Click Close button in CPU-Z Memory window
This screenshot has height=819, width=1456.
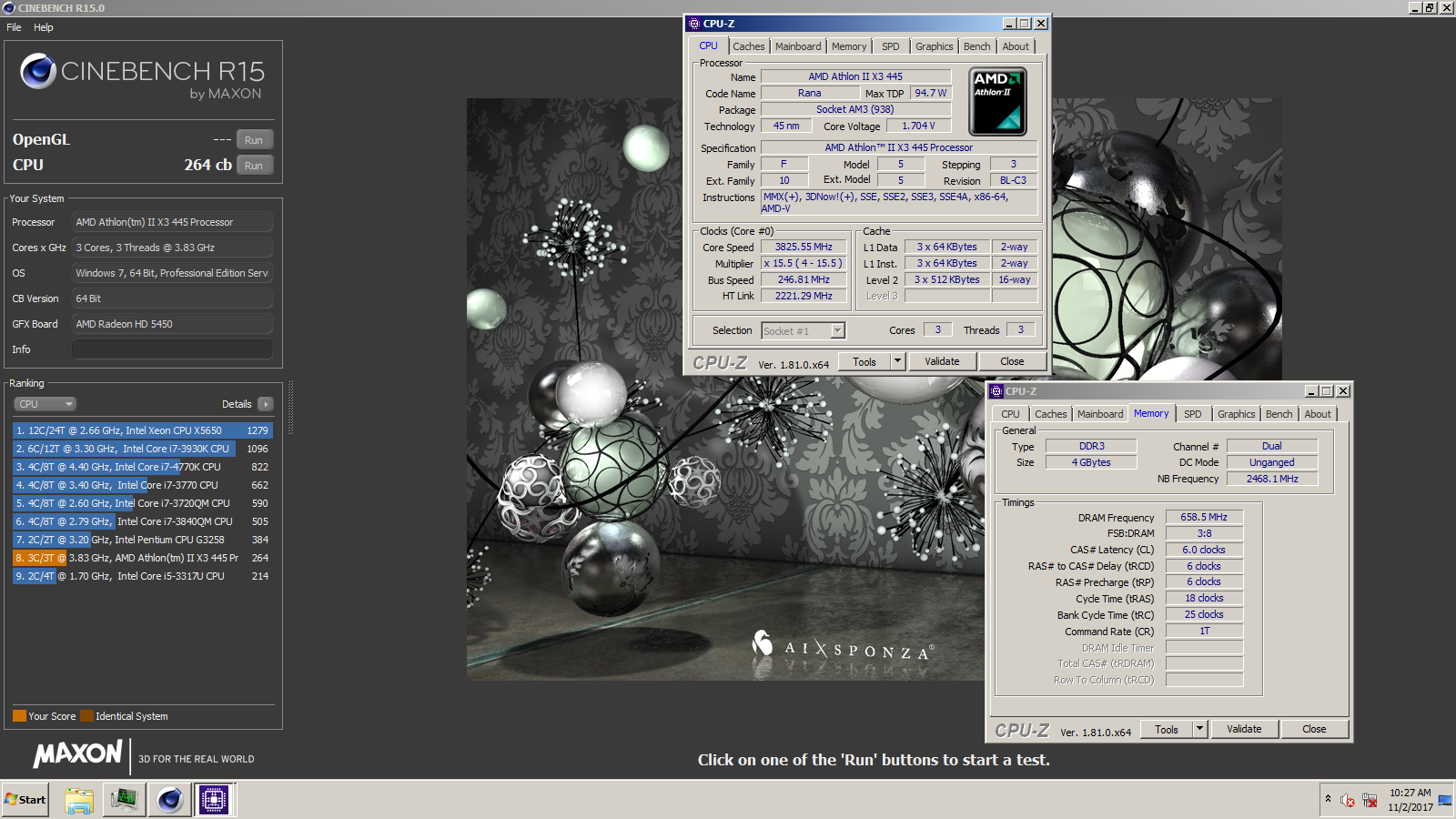(1314, 729)
